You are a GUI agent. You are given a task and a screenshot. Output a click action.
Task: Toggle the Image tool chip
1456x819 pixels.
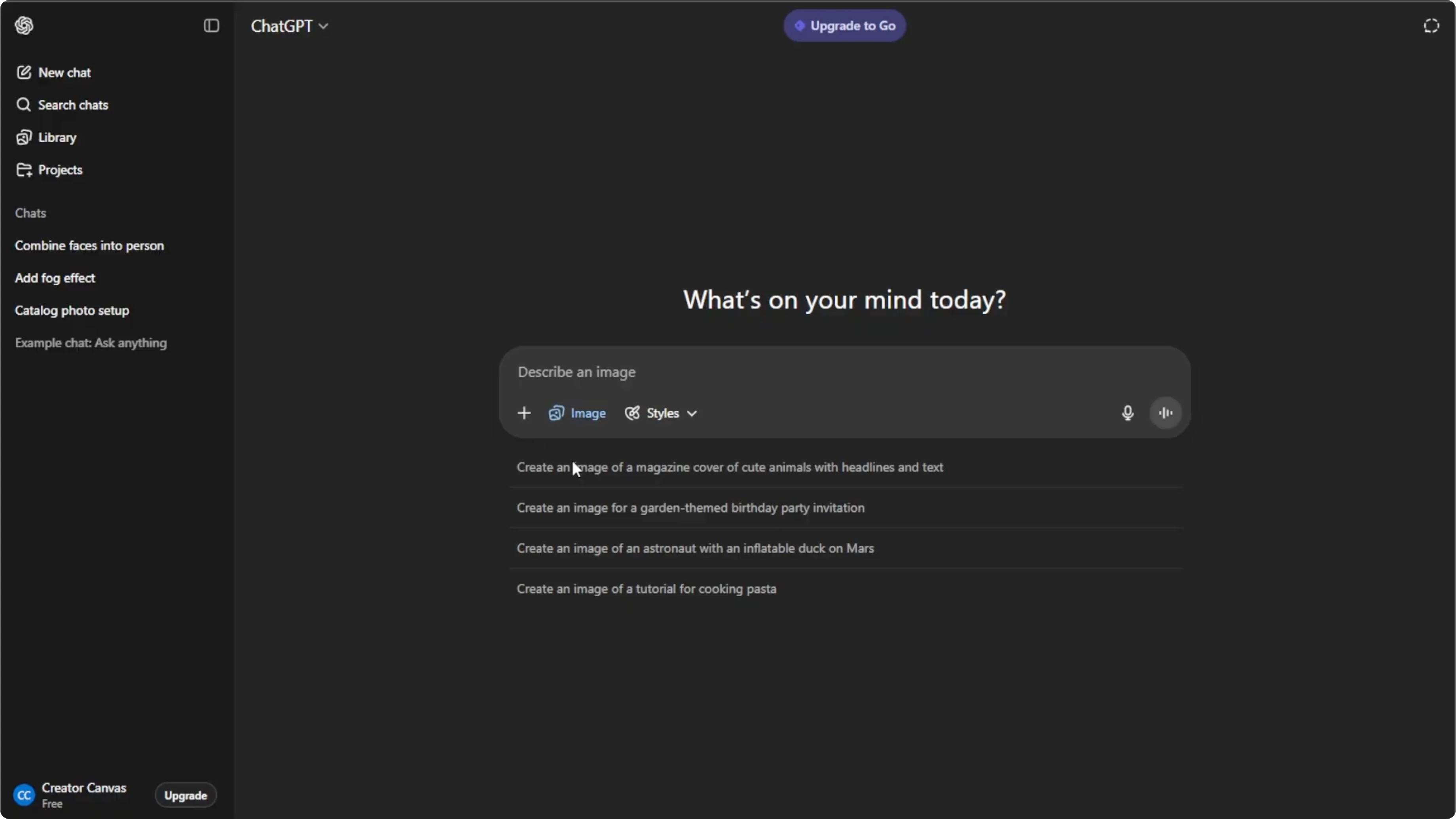click(x=577, y=413)
